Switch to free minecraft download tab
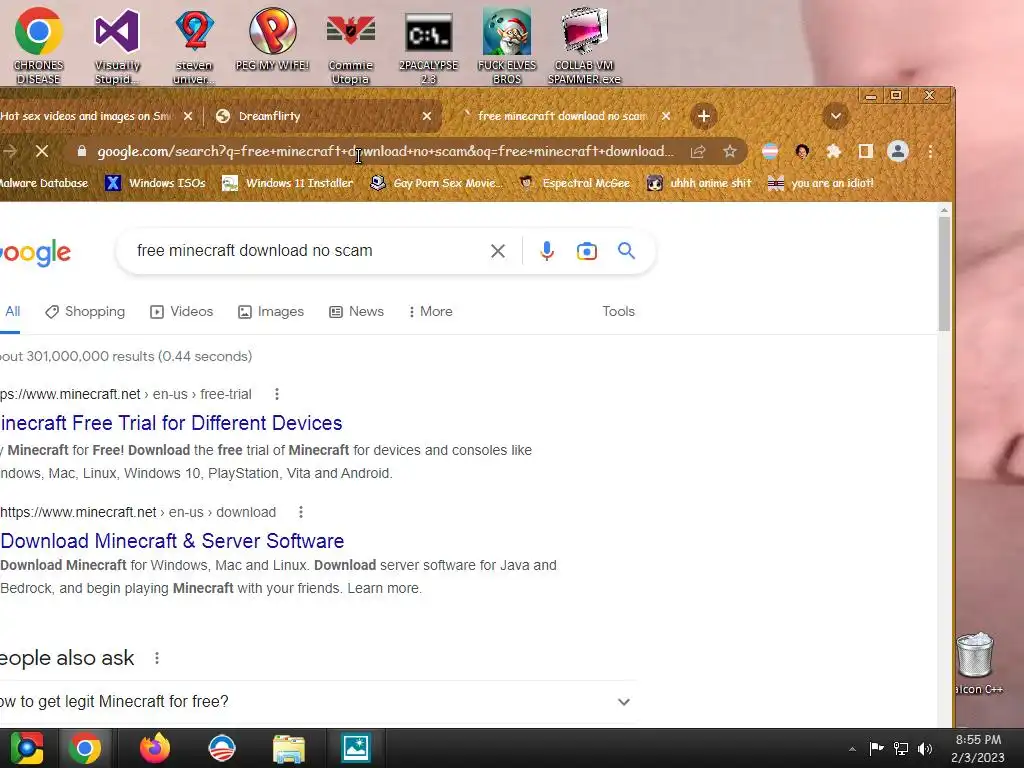This screenshot has height=768, width=1024. 562,116
